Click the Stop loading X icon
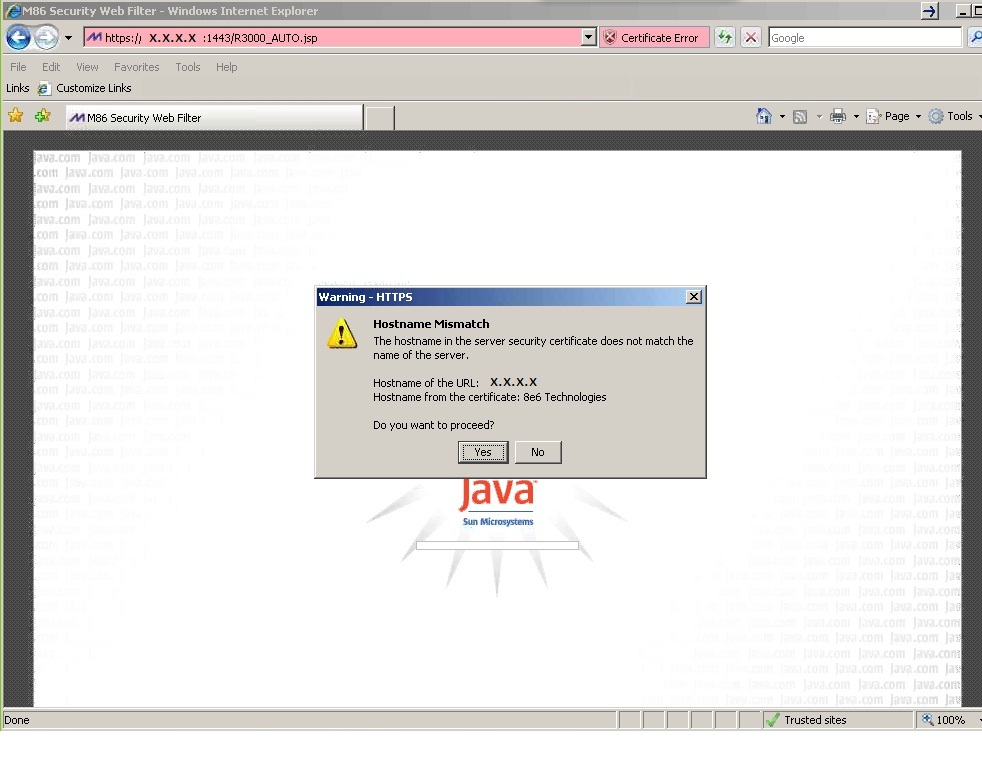 point(751,38)
